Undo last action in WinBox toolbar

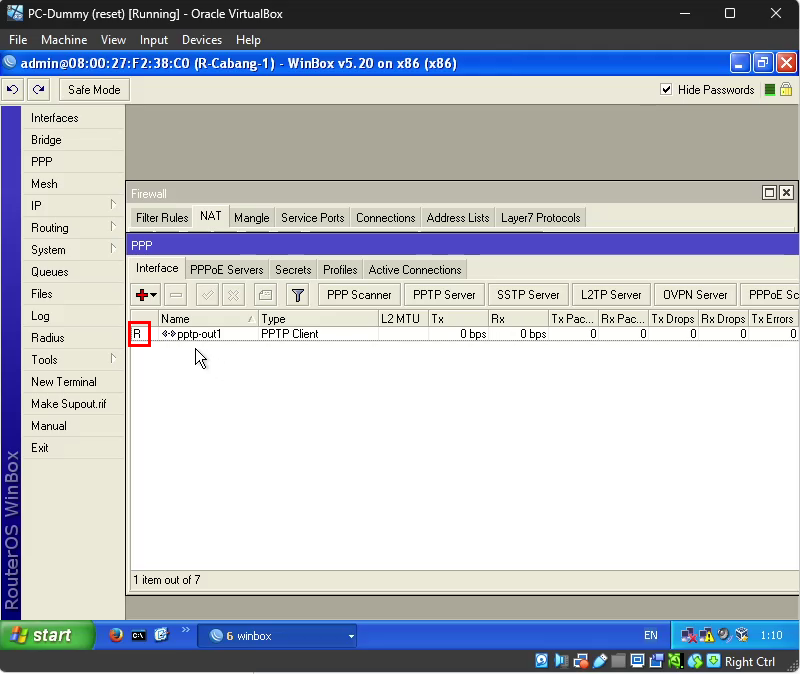[13, 90]
